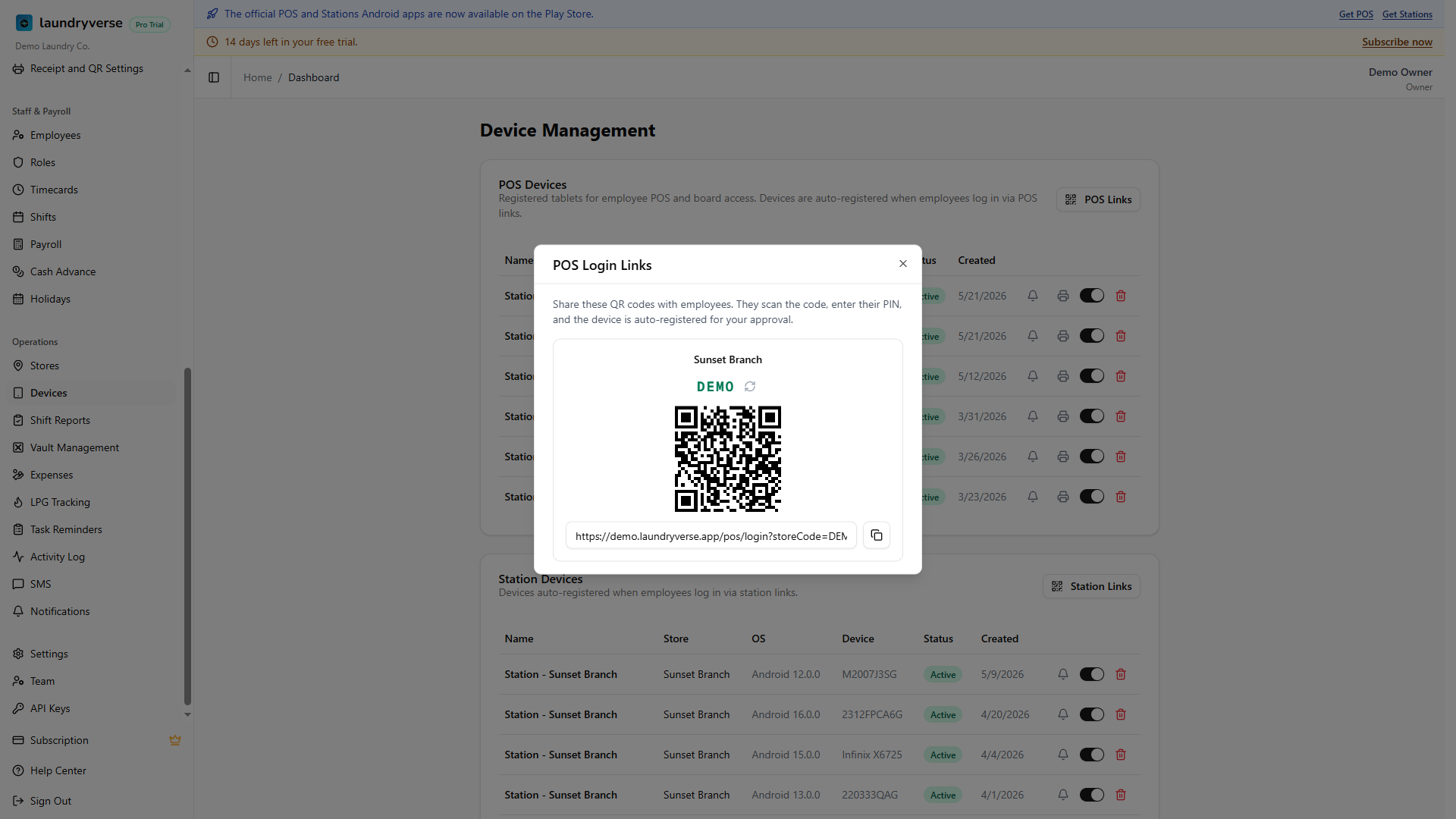
Task: Click Subscribe now link
Action: [1397, 42]
